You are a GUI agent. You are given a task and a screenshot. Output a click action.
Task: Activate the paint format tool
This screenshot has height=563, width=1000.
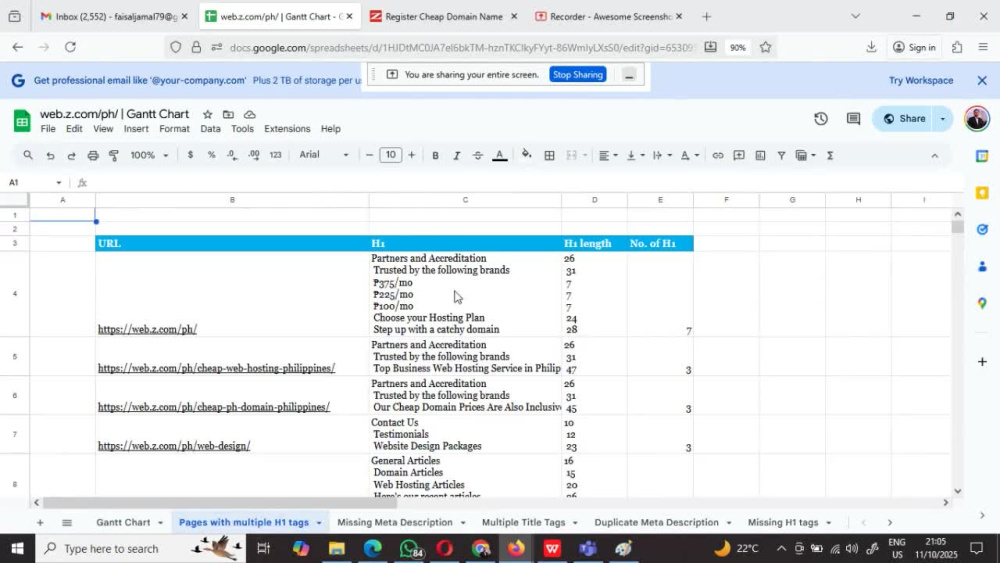pos(114,155)
